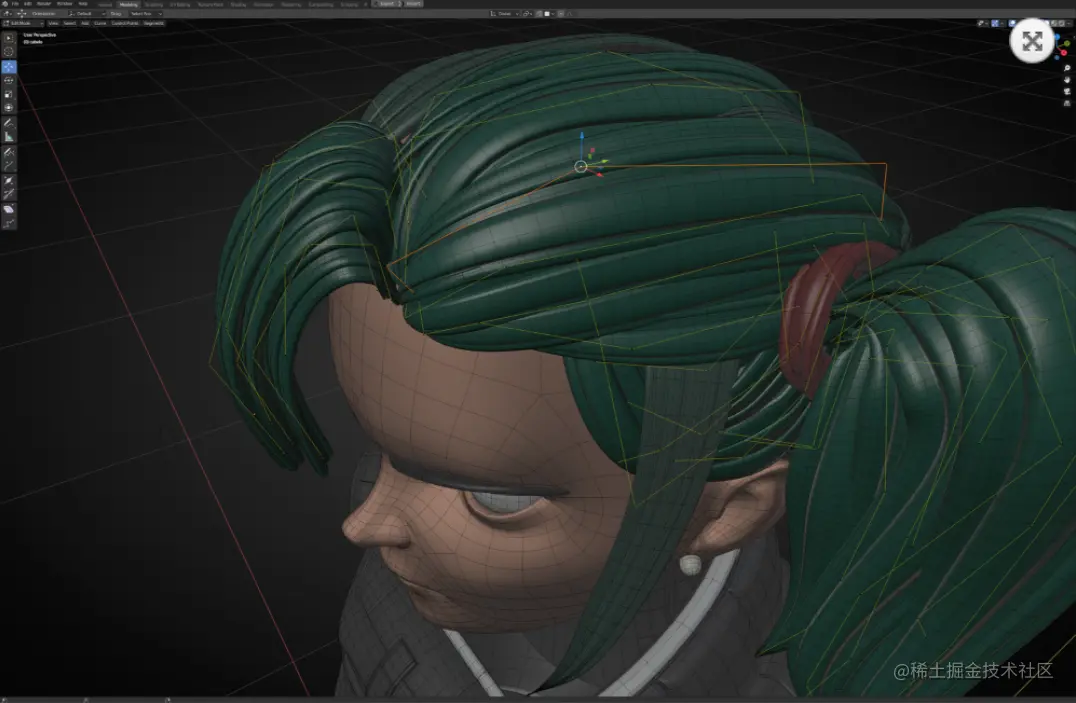Switch to the Sculpting workspace tab
This screenshot has height=703, width=1076.
(x=154, y=4)
